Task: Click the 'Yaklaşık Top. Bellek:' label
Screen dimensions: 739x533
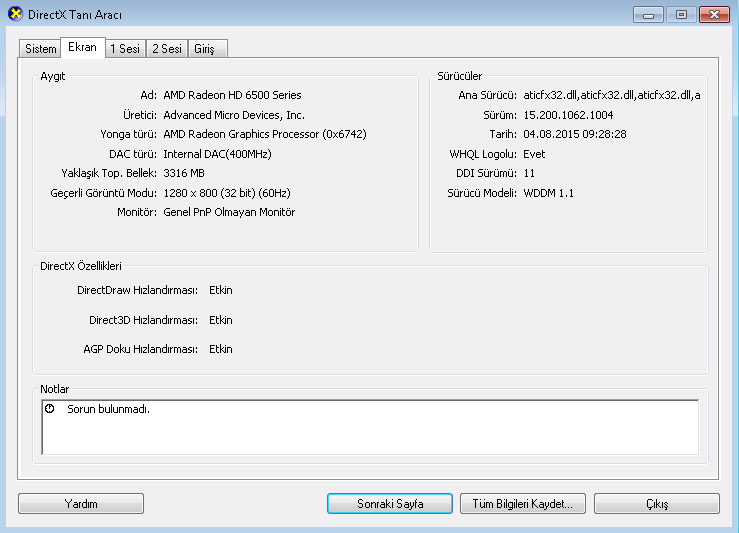Action: click(109, 173)
